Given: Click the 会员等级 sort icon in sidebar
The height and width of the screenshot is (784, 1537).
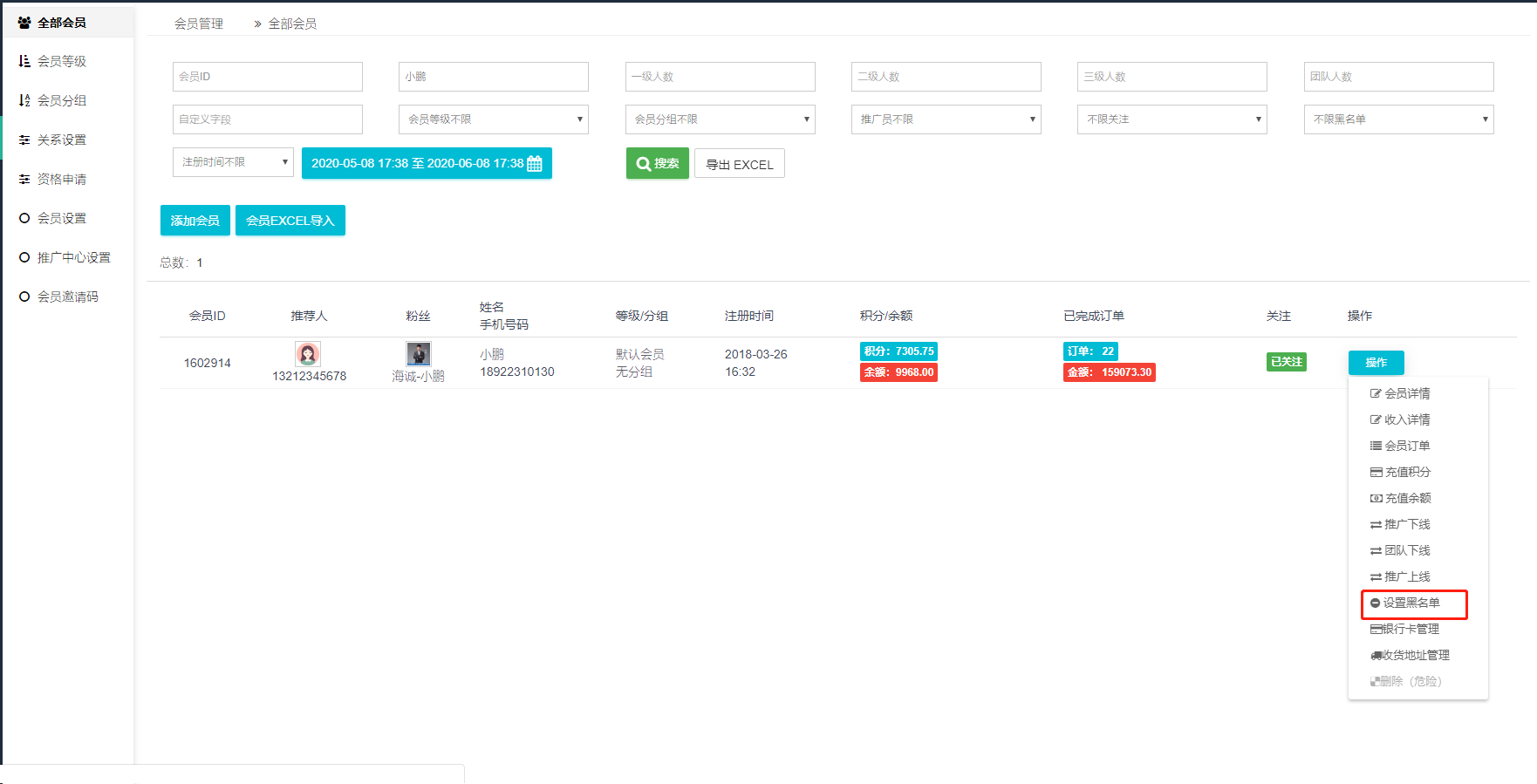Looking at the screenshot, I should click(24, 61).
